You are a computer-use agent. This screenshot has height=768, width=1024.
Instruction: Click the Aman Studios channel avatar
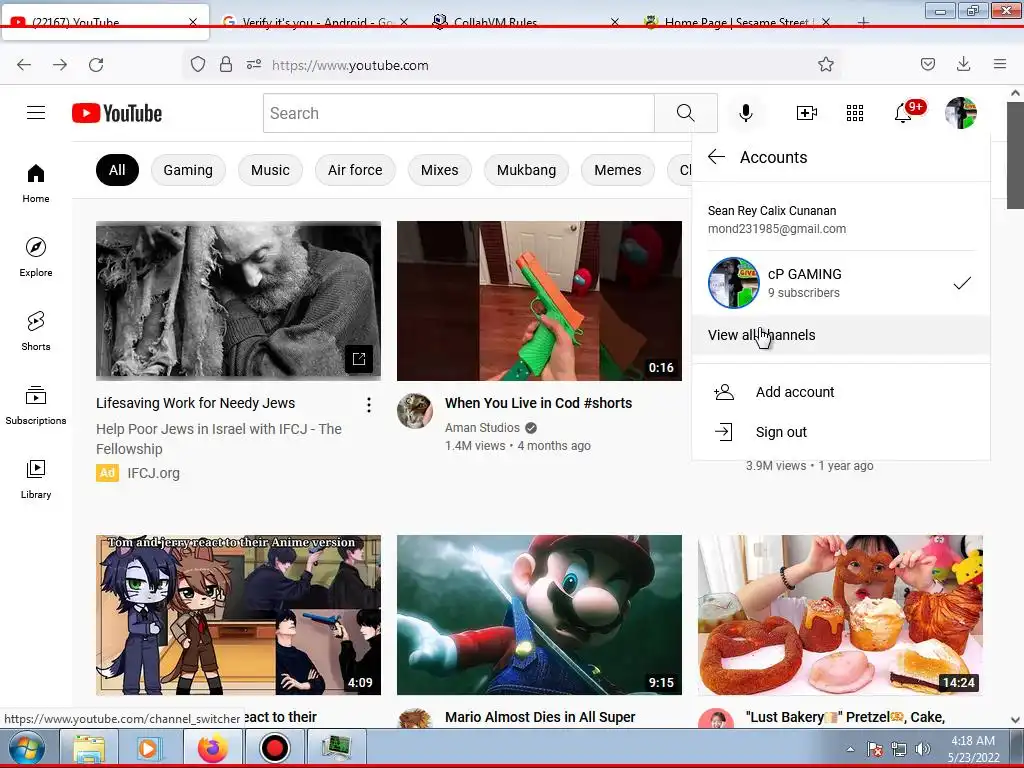tap(415, 411)
